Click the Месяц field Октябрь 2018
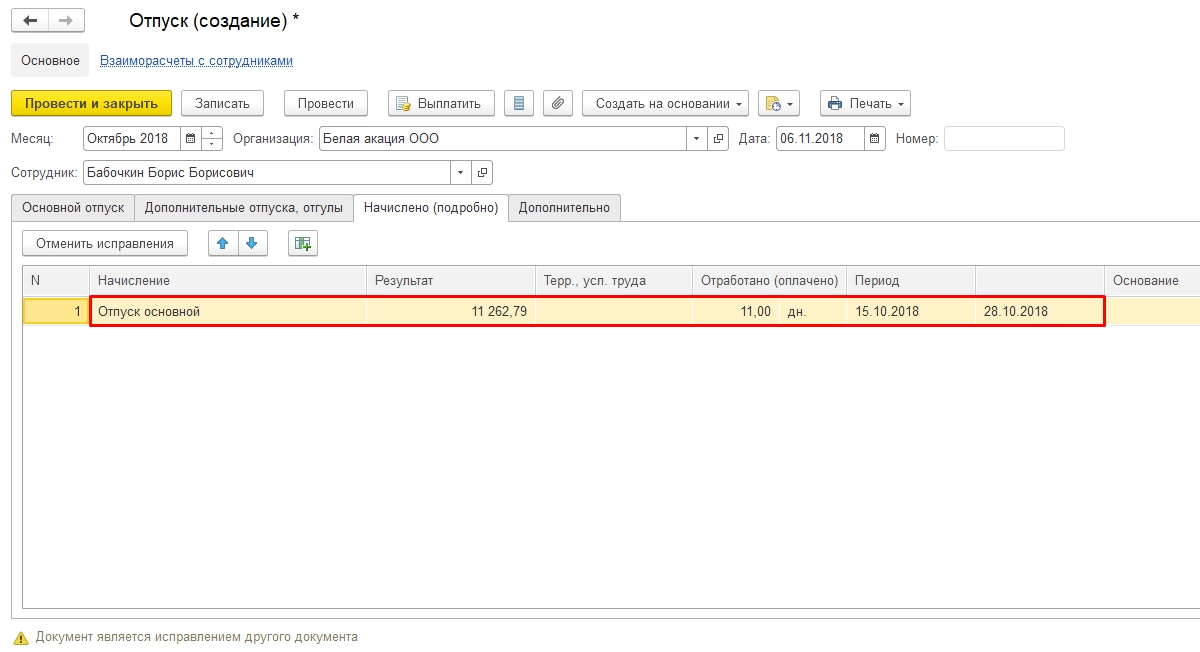1200x652 pixels. tap(132, 139)
